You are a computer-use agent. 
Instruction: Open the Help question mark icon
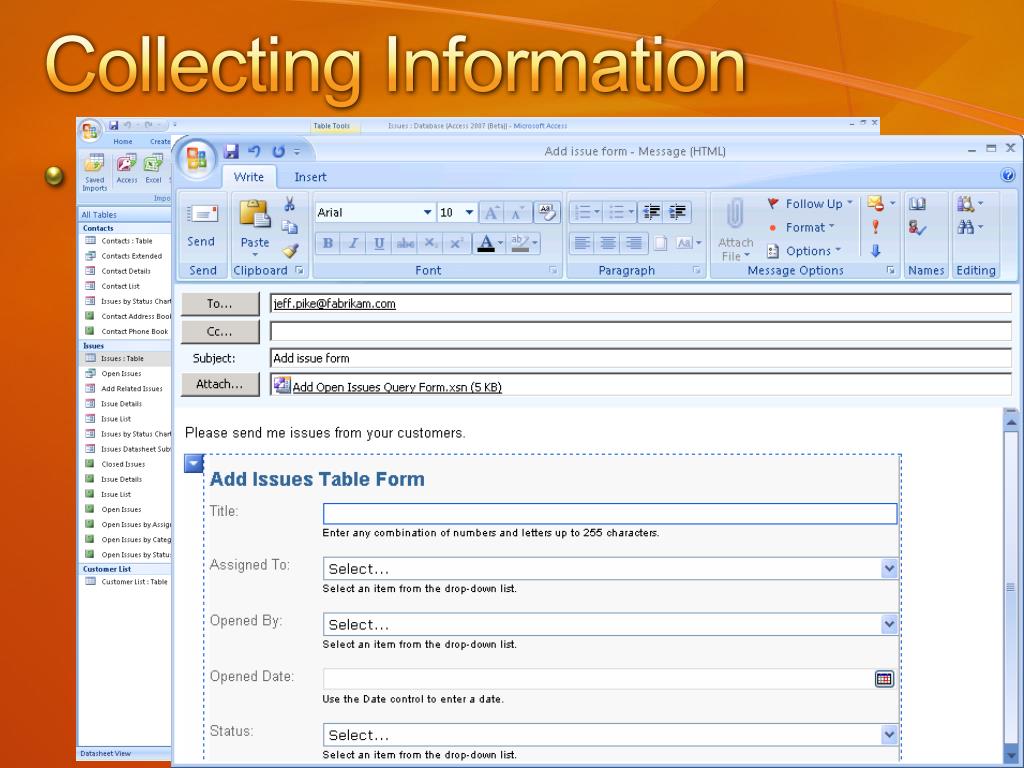tap(1008, 175)
